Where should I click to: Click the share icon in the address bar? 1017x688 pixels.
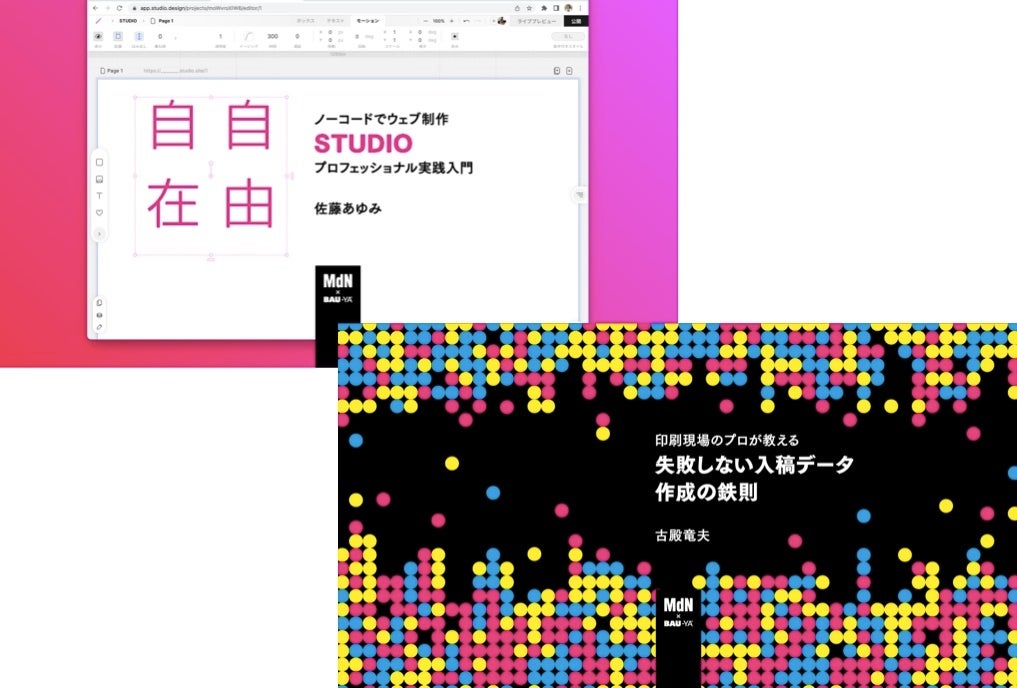click(x=517, y=8)
